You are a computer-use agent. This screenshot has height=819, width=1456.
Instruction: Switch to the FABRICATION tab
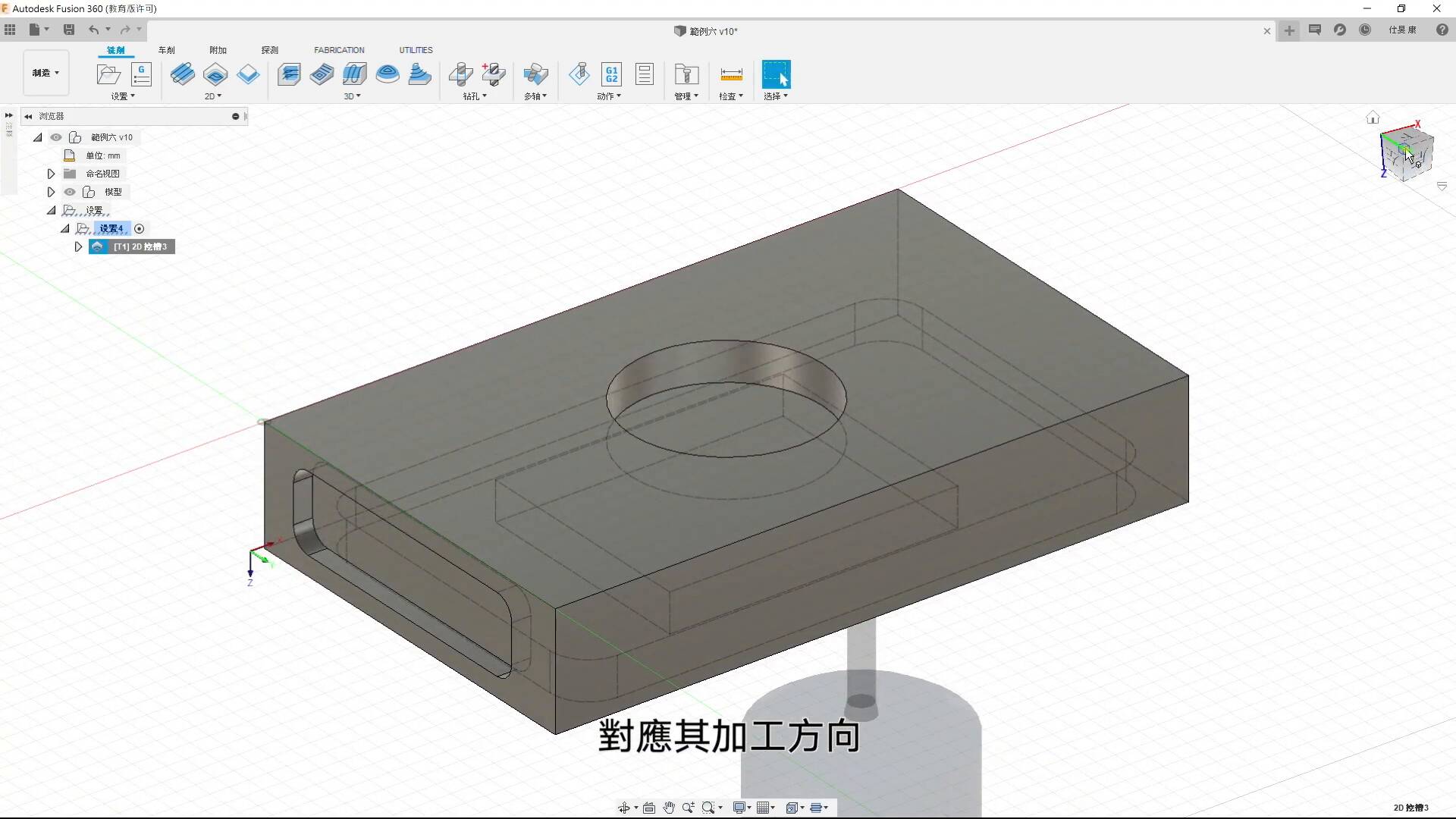pos(339,50)
